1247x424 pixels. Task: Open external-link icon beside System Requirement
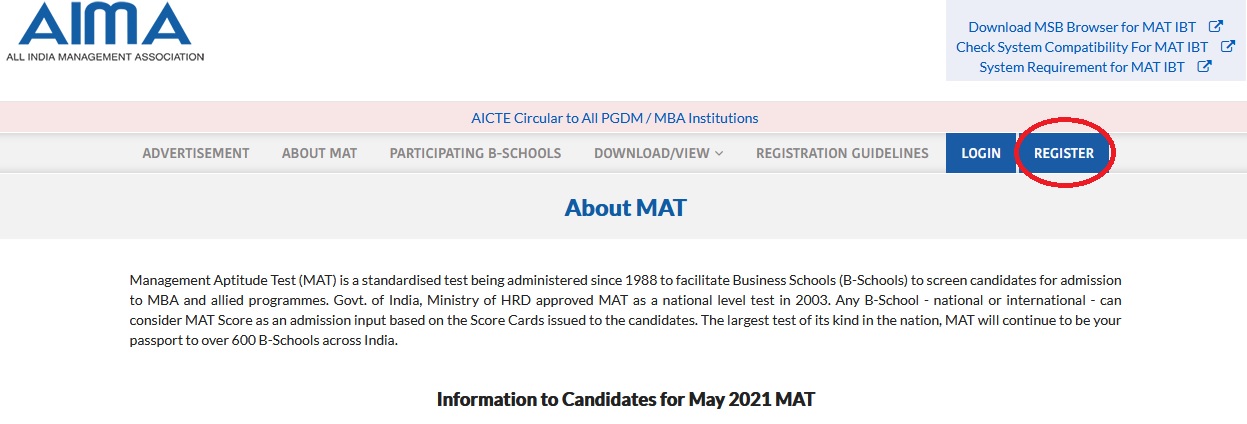tap(1205, 67)
